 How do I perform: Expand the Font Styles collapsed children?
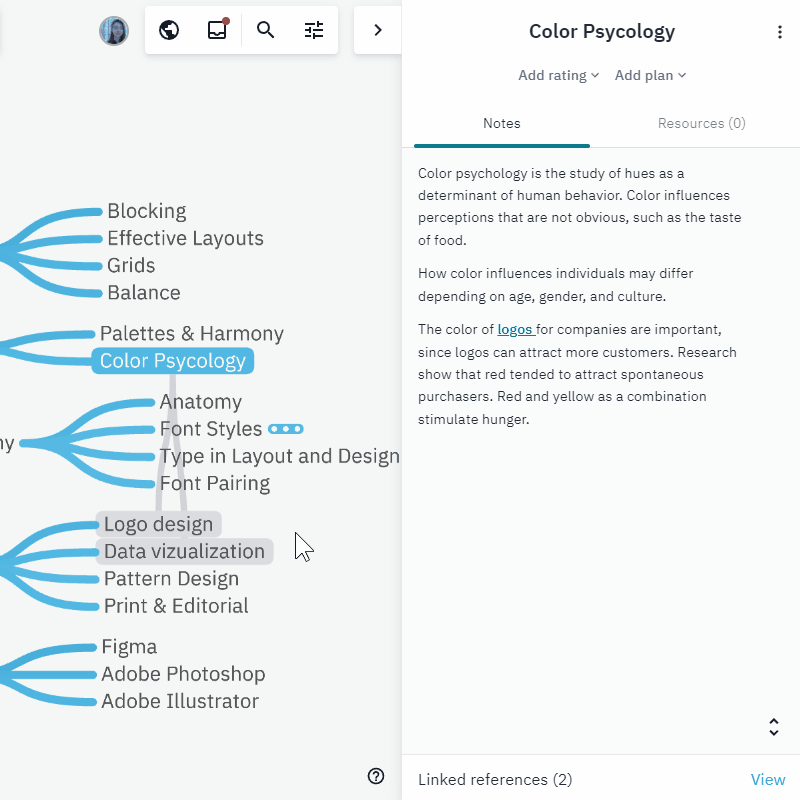click(286, 429)
